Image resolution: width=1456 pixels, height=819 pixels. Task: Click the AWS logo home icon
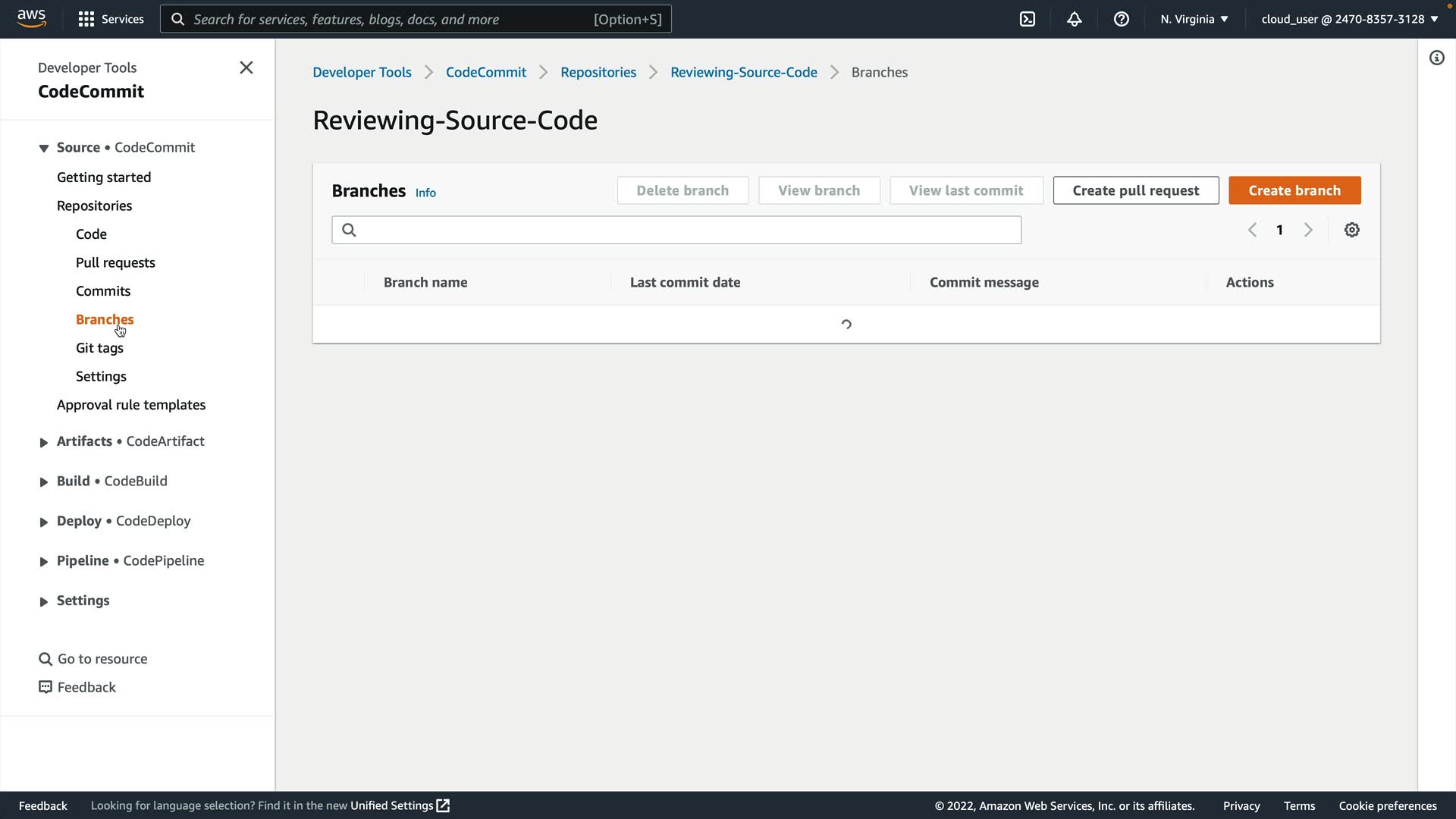click(x=31, y=18)
